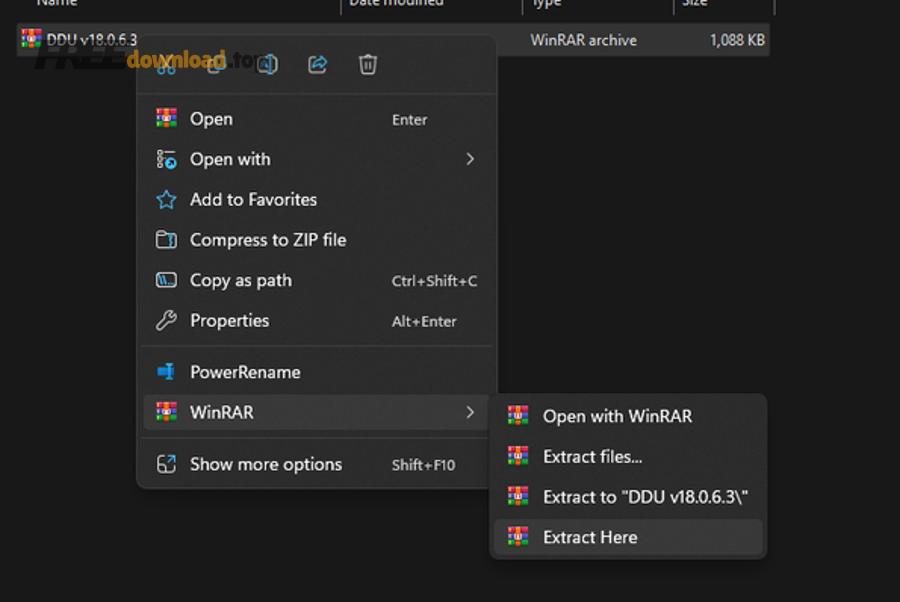Click the Share icon
The height and width of the screenshot is (602, 900).
click(x=317, y=64)
